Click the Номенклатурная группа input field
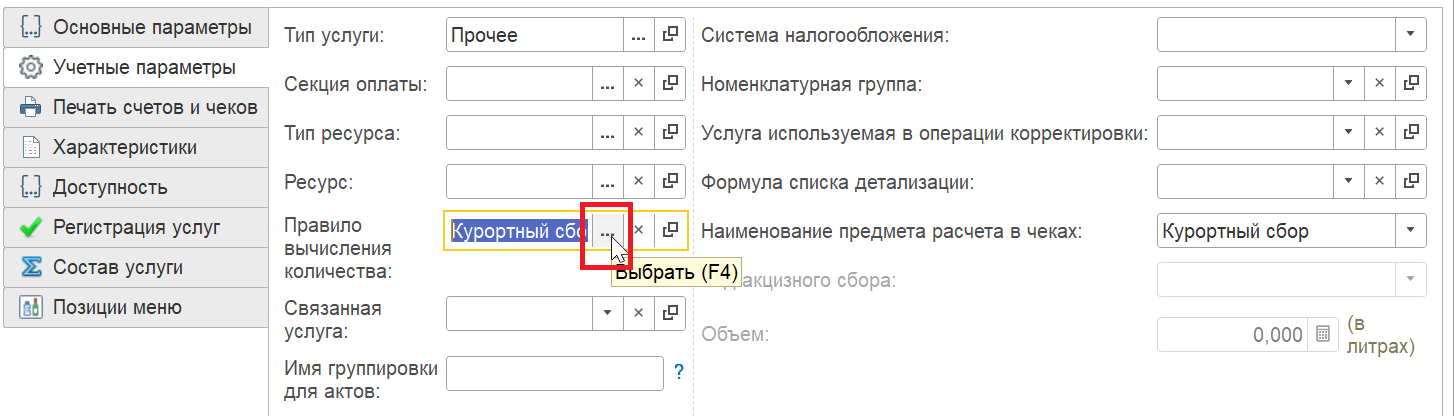The height and width of the screenshot is (416, 1454). tap(1245, 82)
